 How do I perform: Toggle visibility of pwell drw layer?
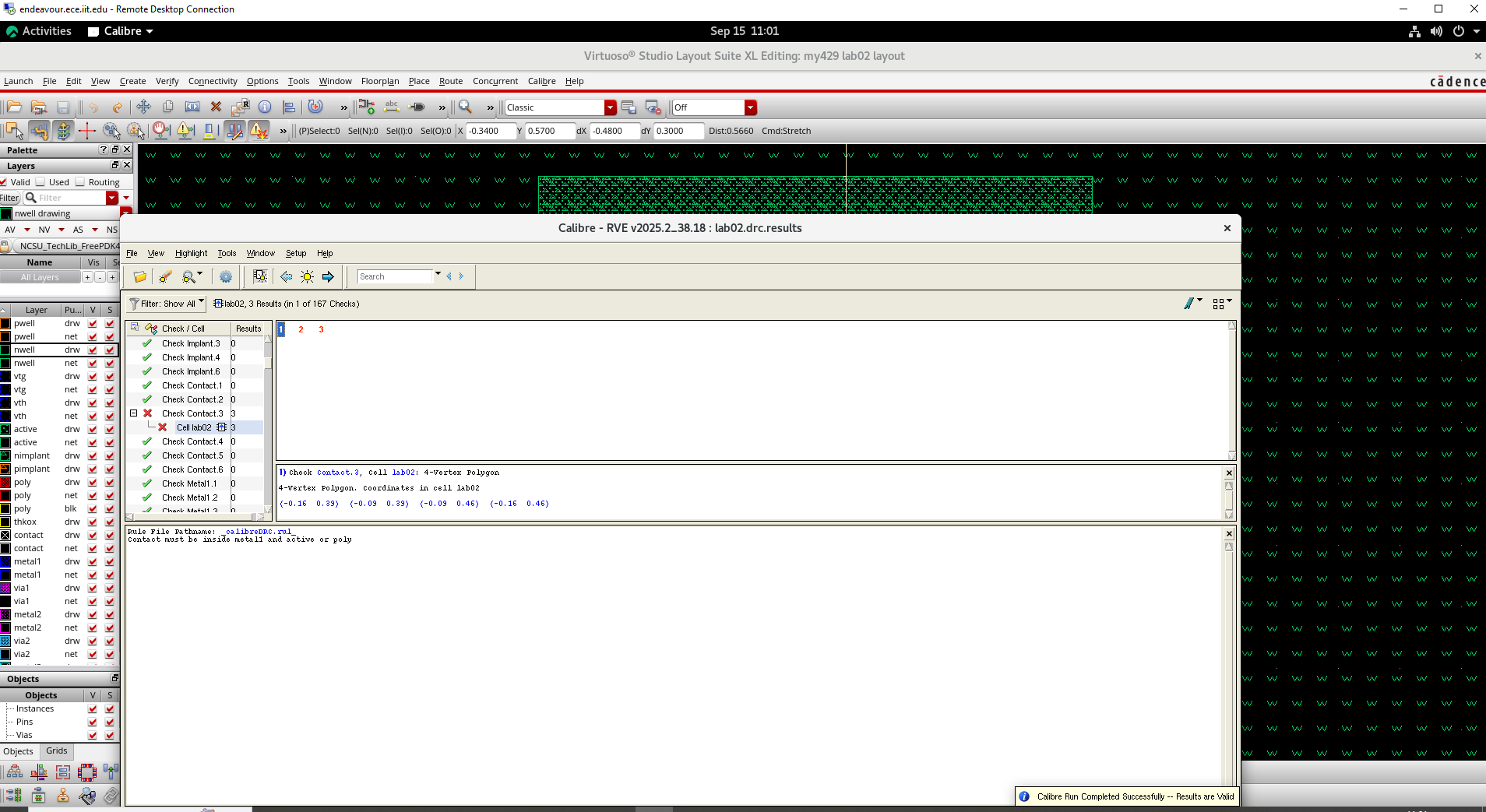[x=93, y=324]
